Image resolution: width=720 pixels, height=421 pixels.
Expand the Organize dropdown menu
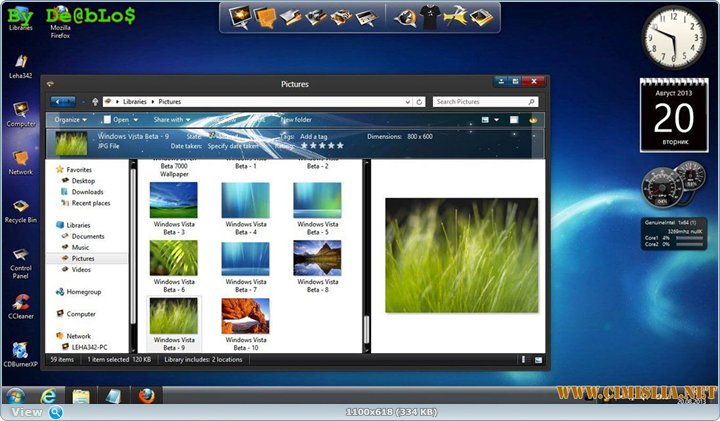pos(70,120)
